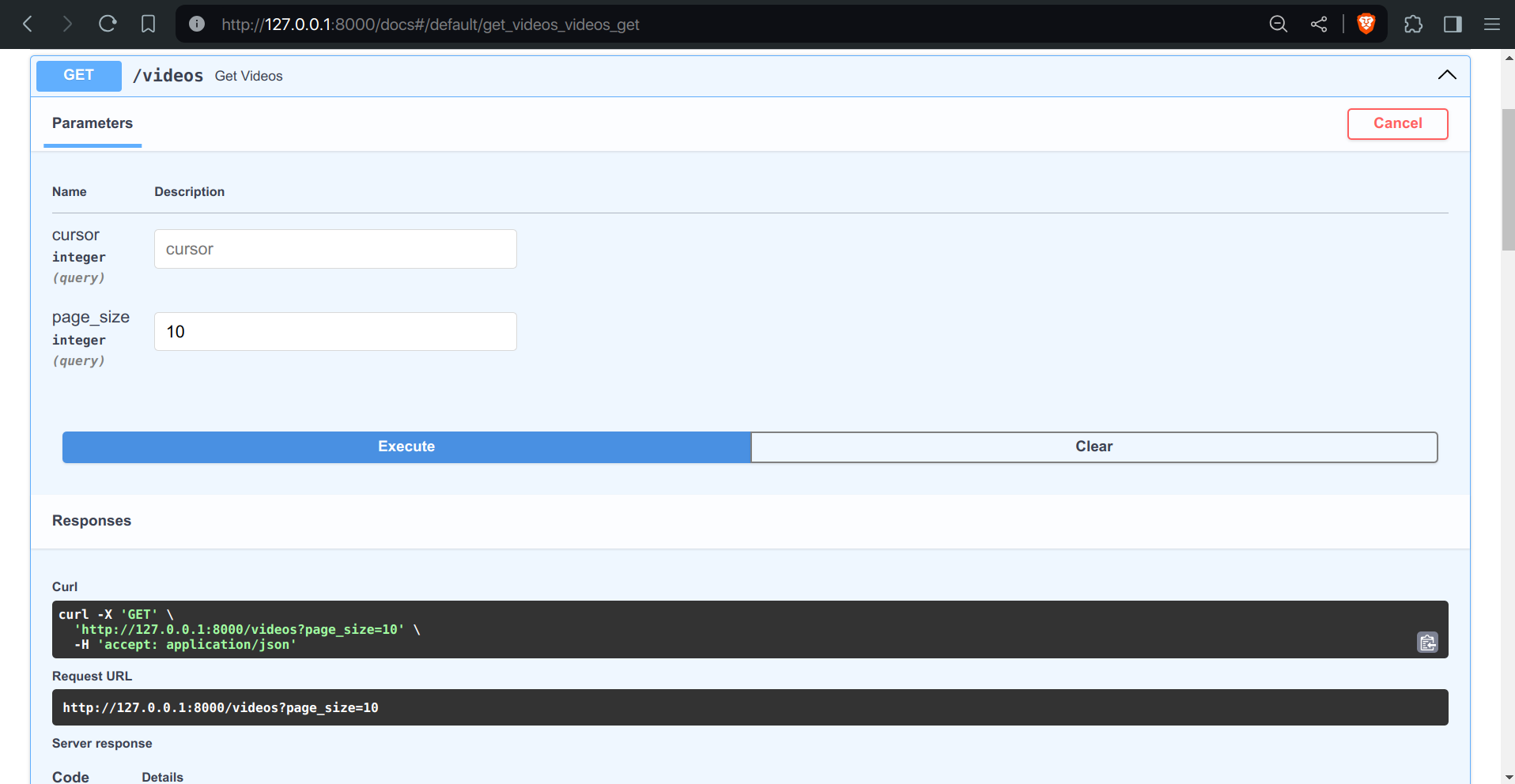Click the 'Details' column header

tap(162, 778)
